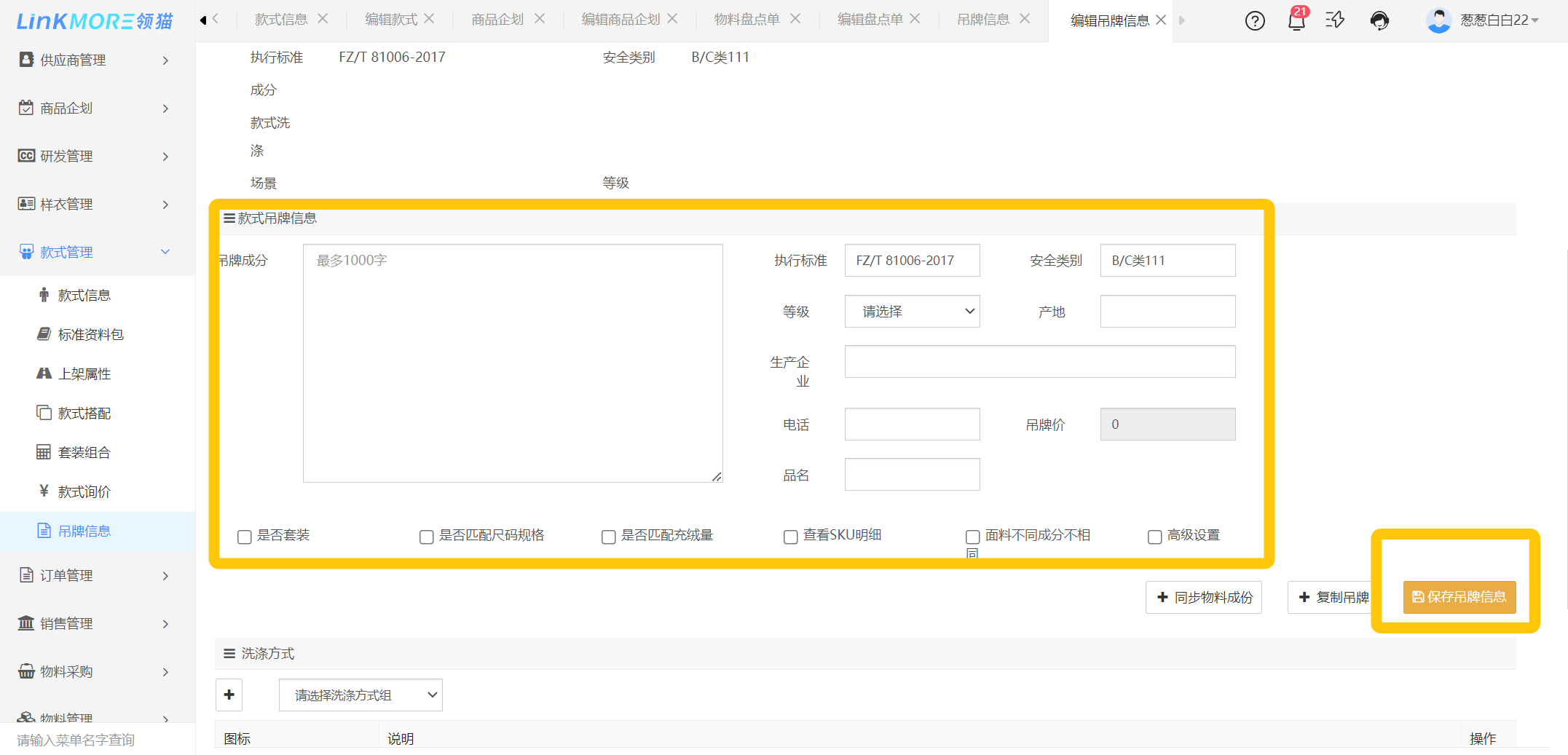This screenshot has width=1568, height=755.
Task: Enable the 是否套装 checkbox
Action: click(245, 537)
